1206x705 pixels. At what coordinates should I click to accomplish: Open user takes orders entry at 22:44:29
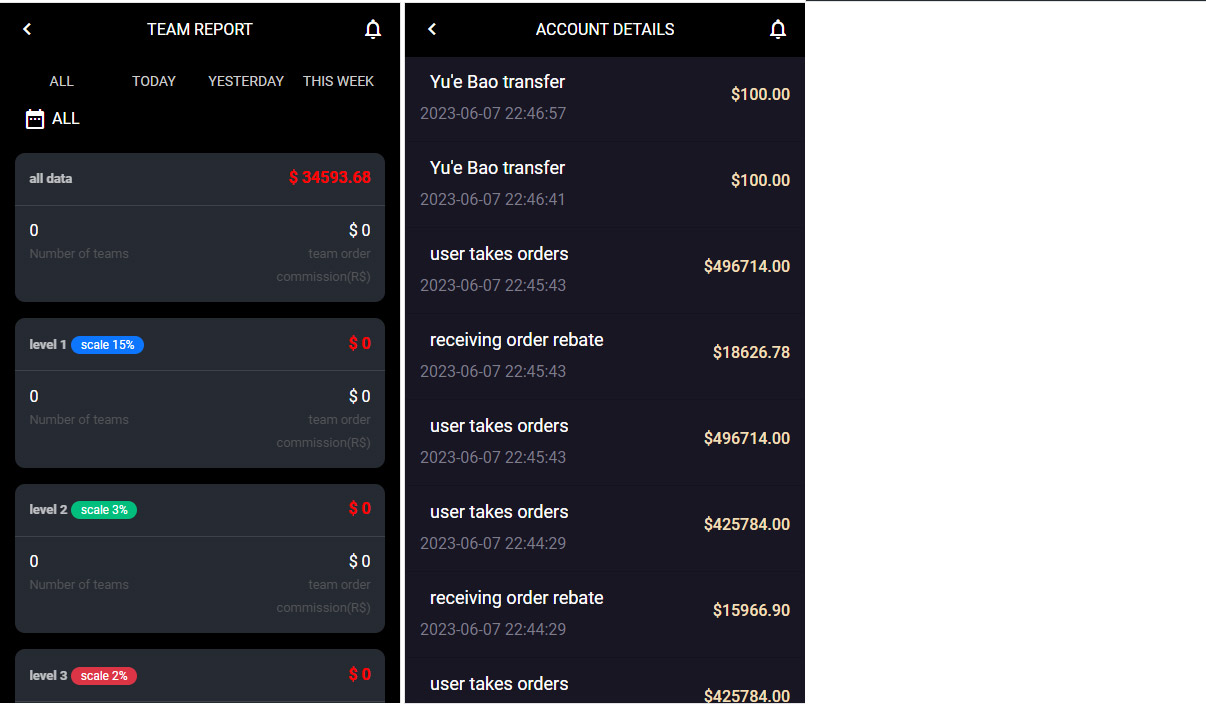click(x=604, y=527)
